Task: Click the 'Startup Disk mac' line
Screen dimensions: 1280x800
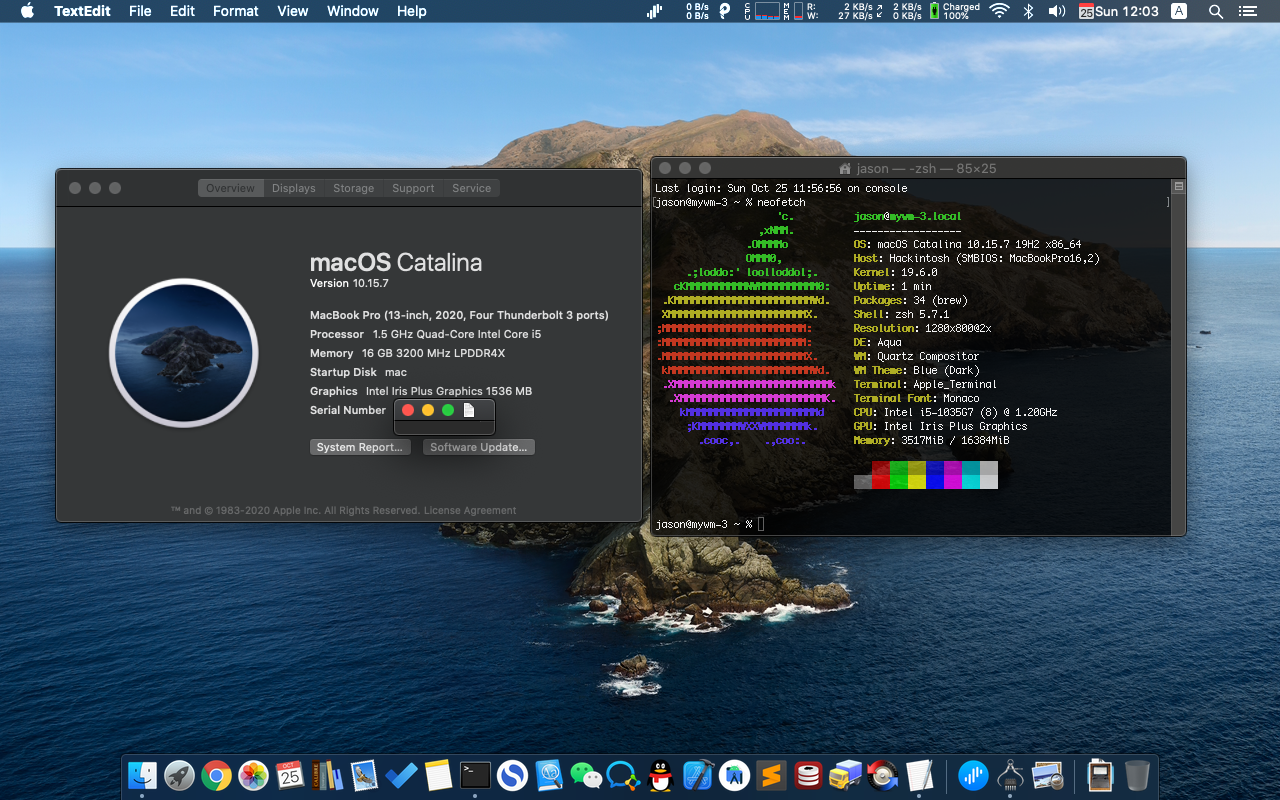Action: [358, 372]
